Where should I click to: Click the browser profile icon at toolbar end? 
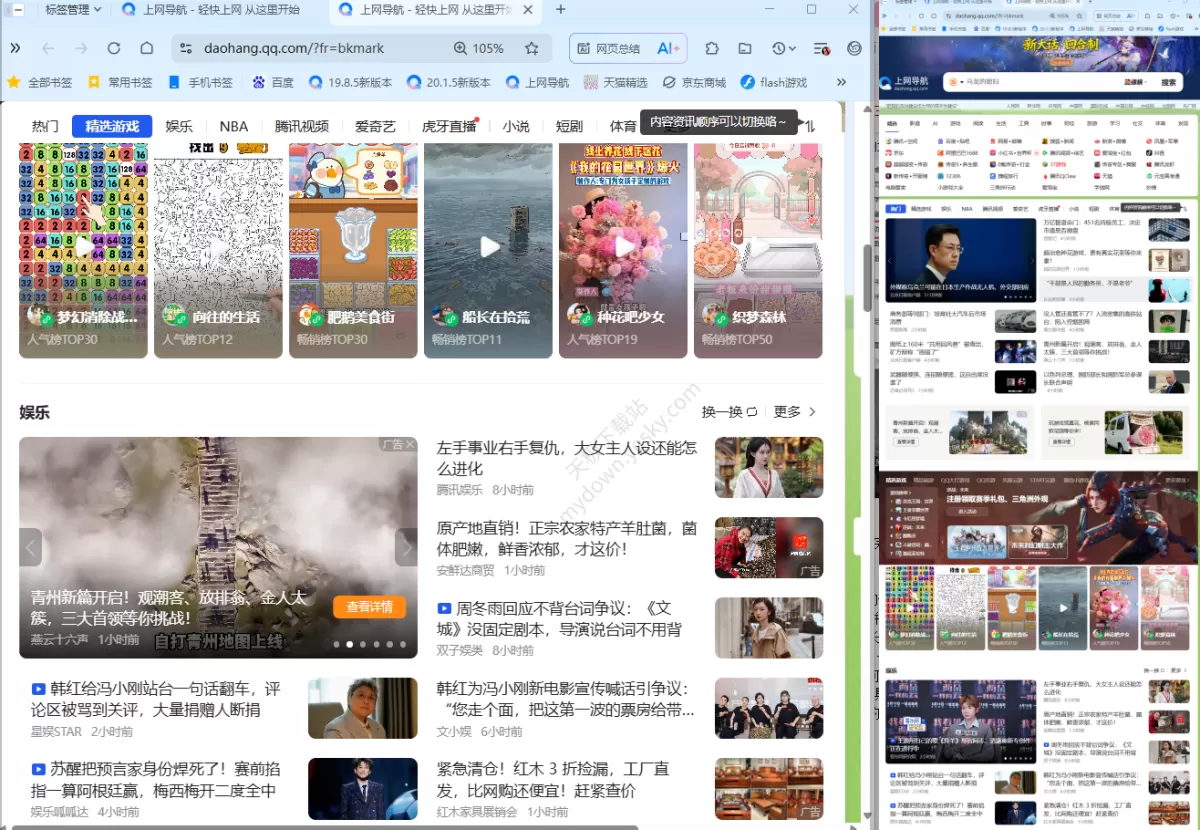[855, 48]
